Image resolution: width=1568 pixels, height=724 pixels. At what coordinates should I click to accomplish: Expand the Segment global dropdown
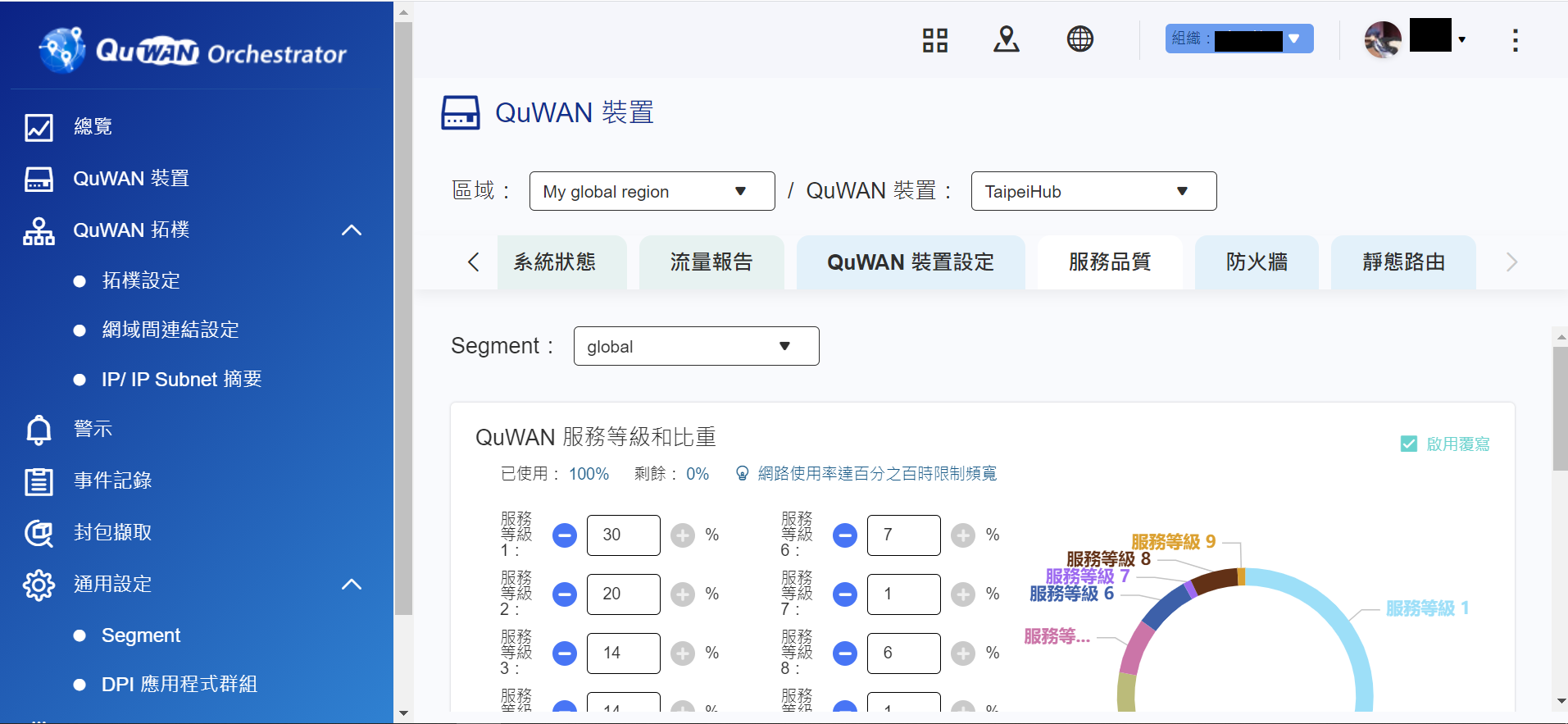(696, 346)
